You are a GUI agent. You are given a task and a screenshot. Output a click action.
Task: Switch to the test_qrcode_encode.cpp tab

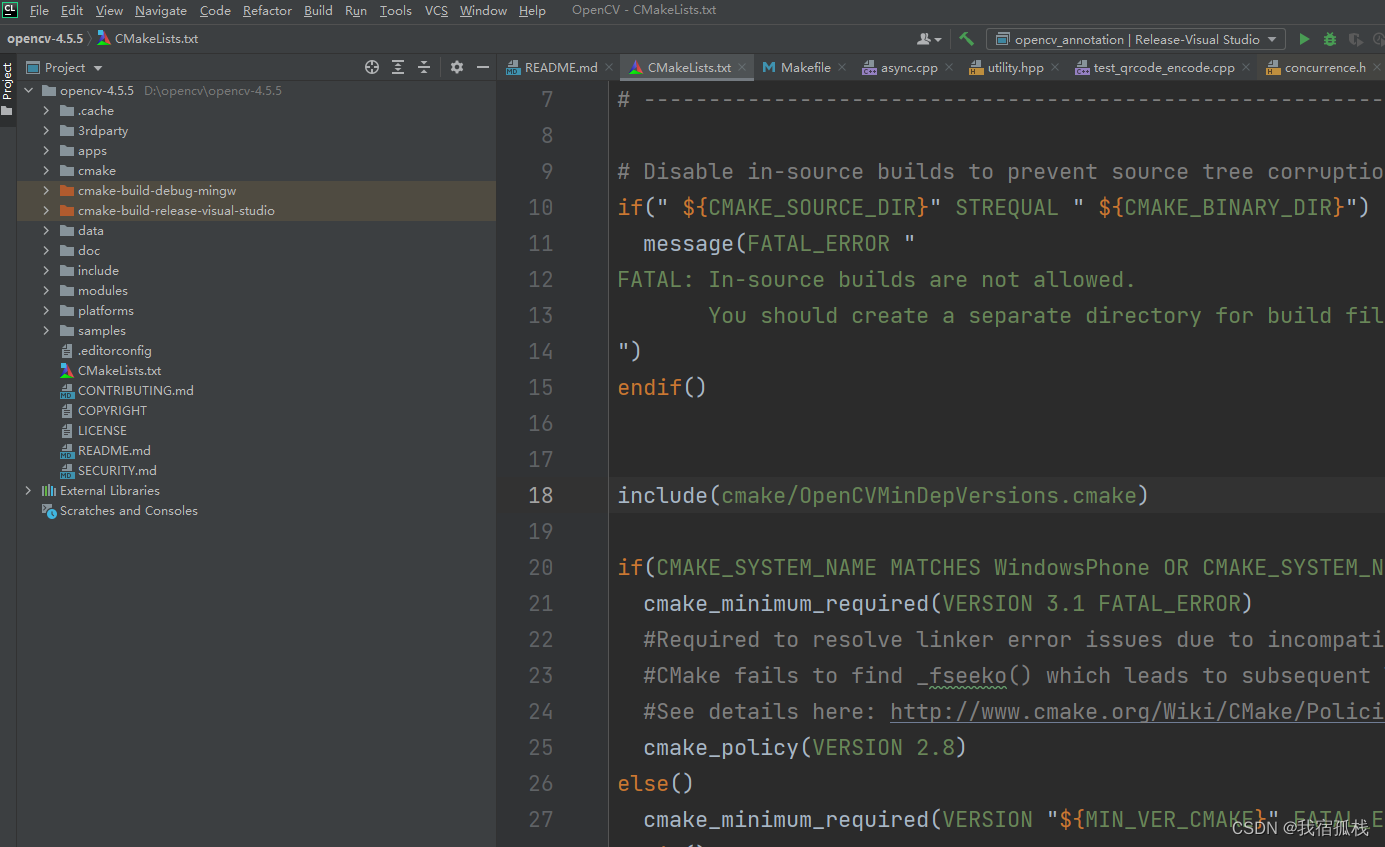(x=1164, y=67)
